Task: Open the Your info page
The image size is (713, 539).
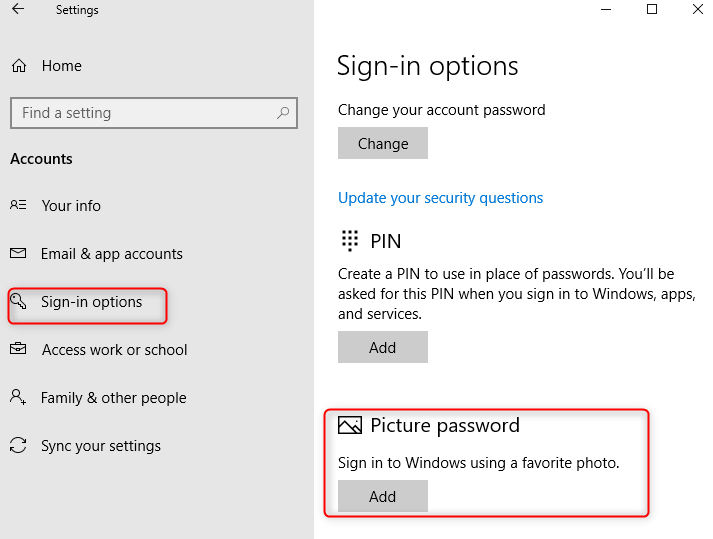Action: [71, 206]
